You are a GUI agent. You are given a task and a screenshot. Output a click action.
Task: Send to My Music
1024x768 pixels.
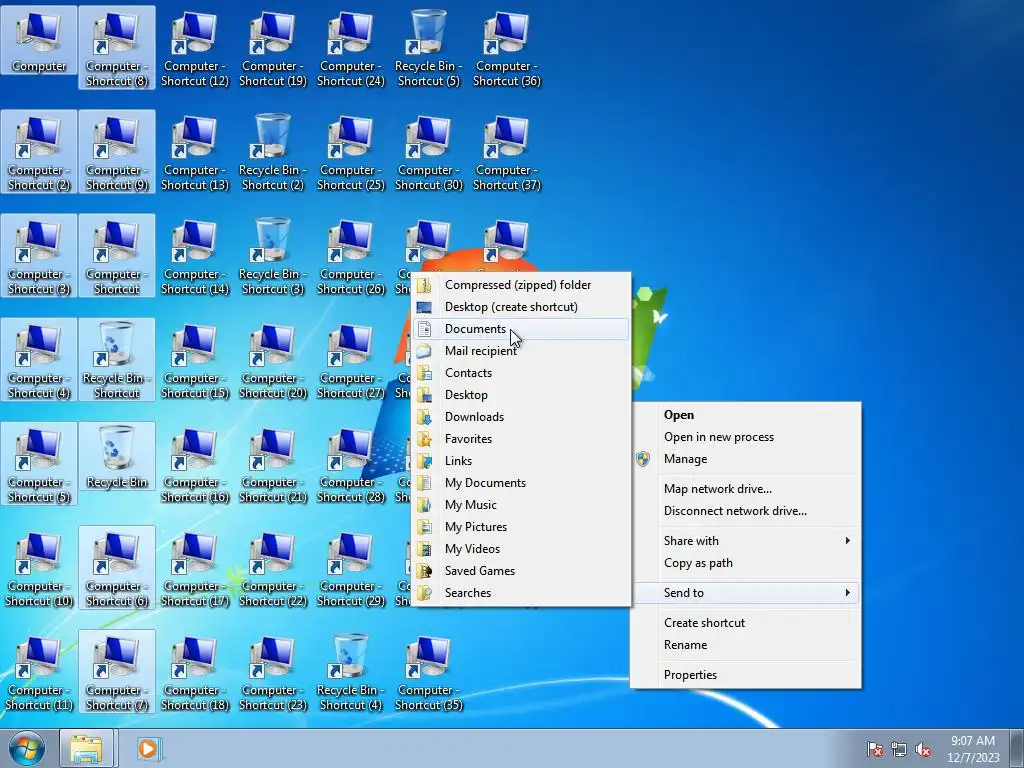coord(520,505)
